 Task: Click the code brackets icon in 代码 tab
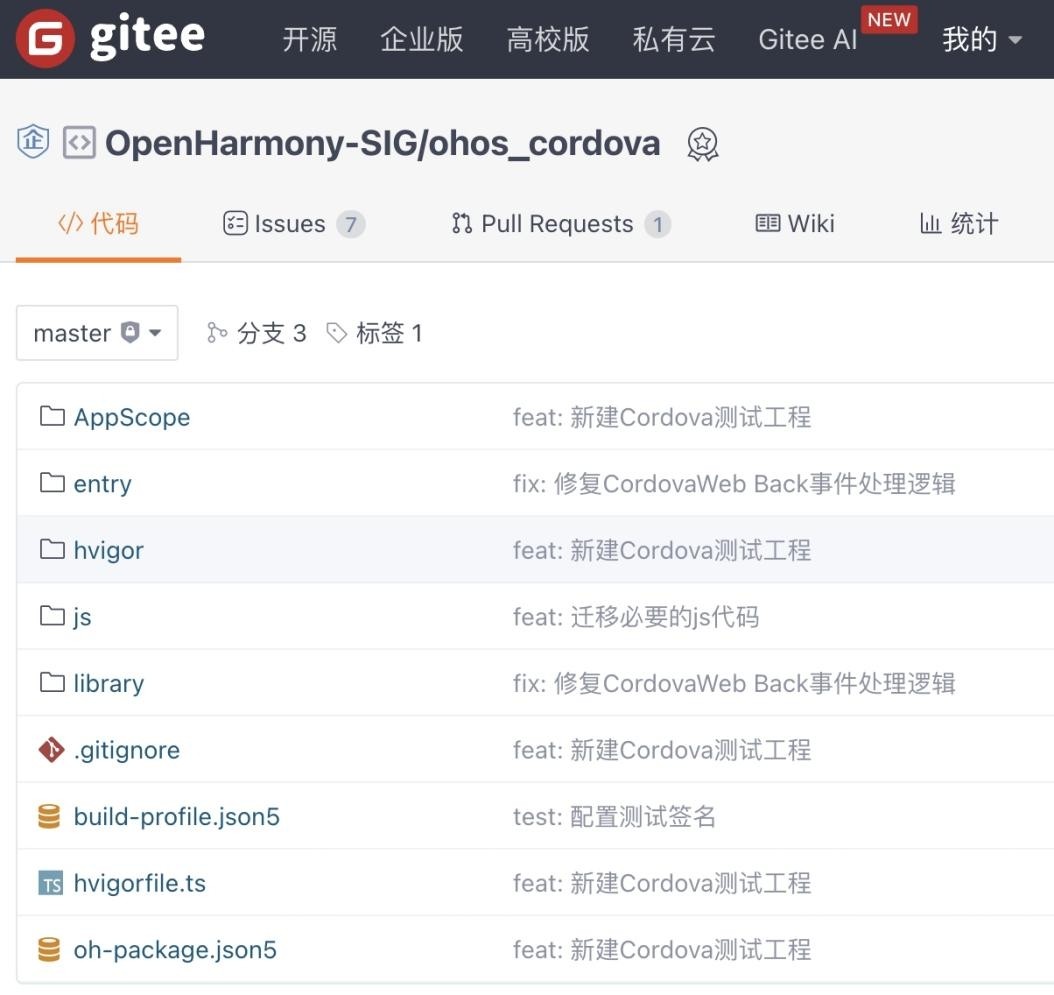(71, 223)
